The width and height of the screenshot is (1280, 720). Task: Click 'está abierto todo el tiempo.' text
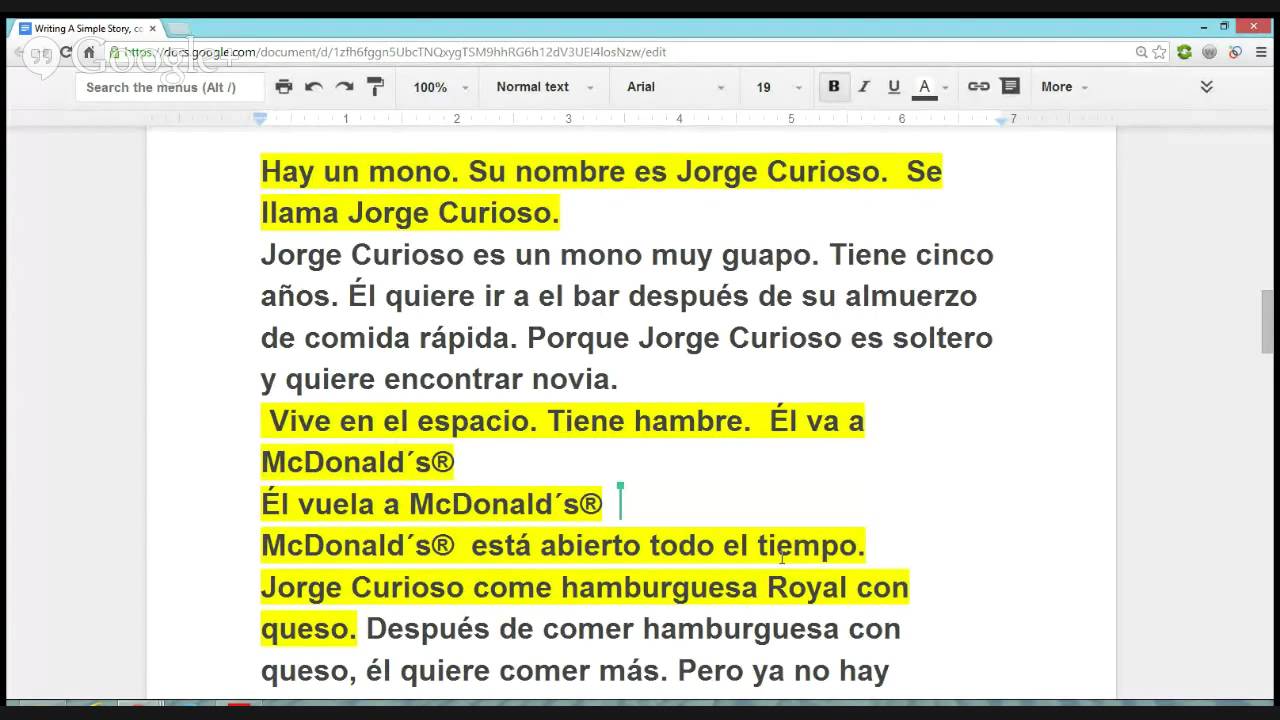(x=668, y=546)
